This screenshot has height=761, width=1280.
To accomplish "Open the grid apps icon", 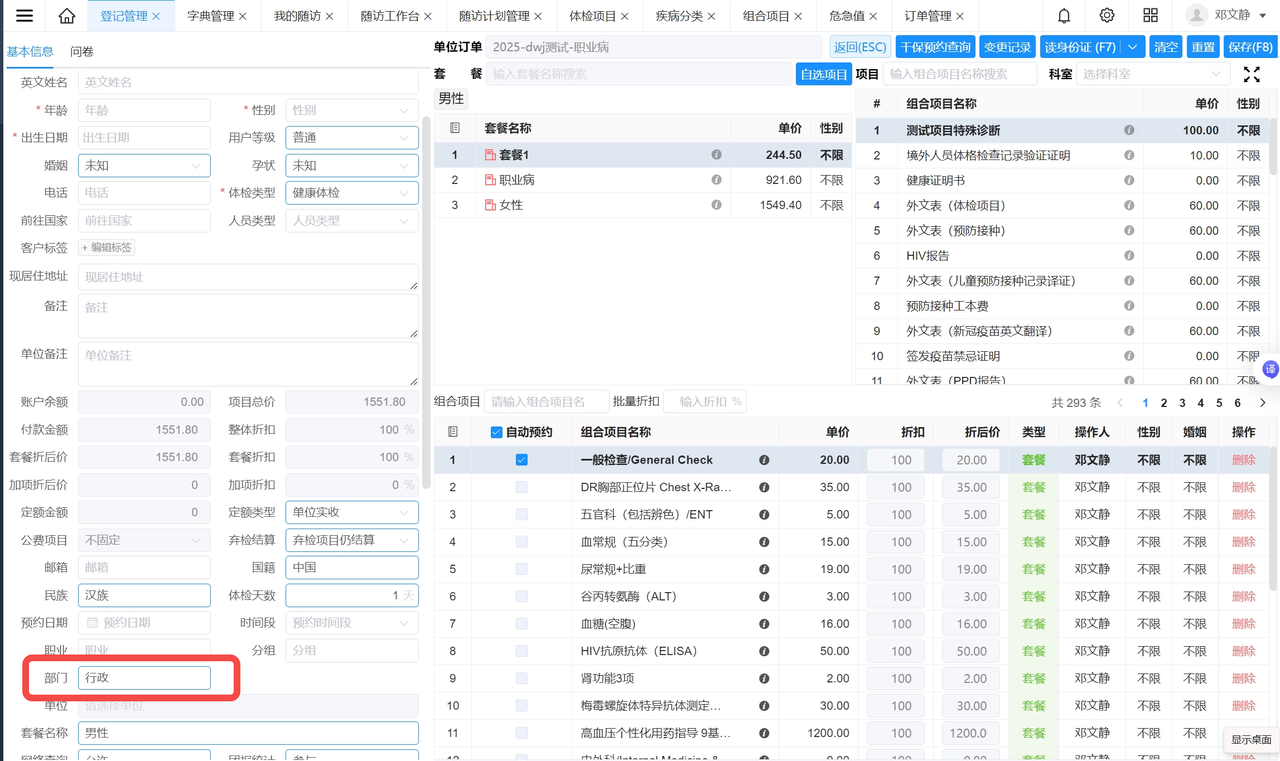I will click(x=1150, y=16).
